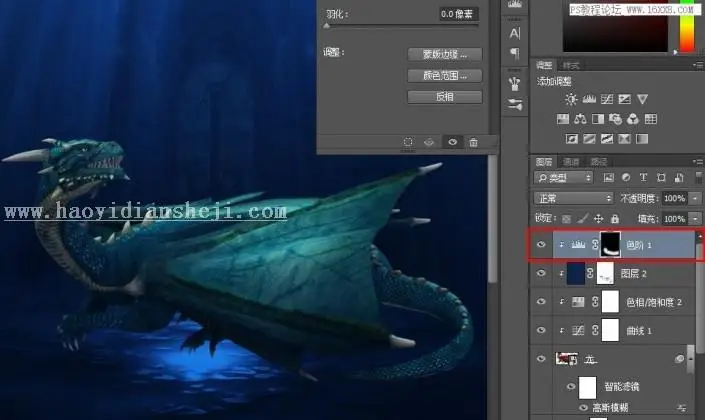Viewport: 705px width, 420px height.
Task: Select the 图层 tab
Action: (544, 161)
